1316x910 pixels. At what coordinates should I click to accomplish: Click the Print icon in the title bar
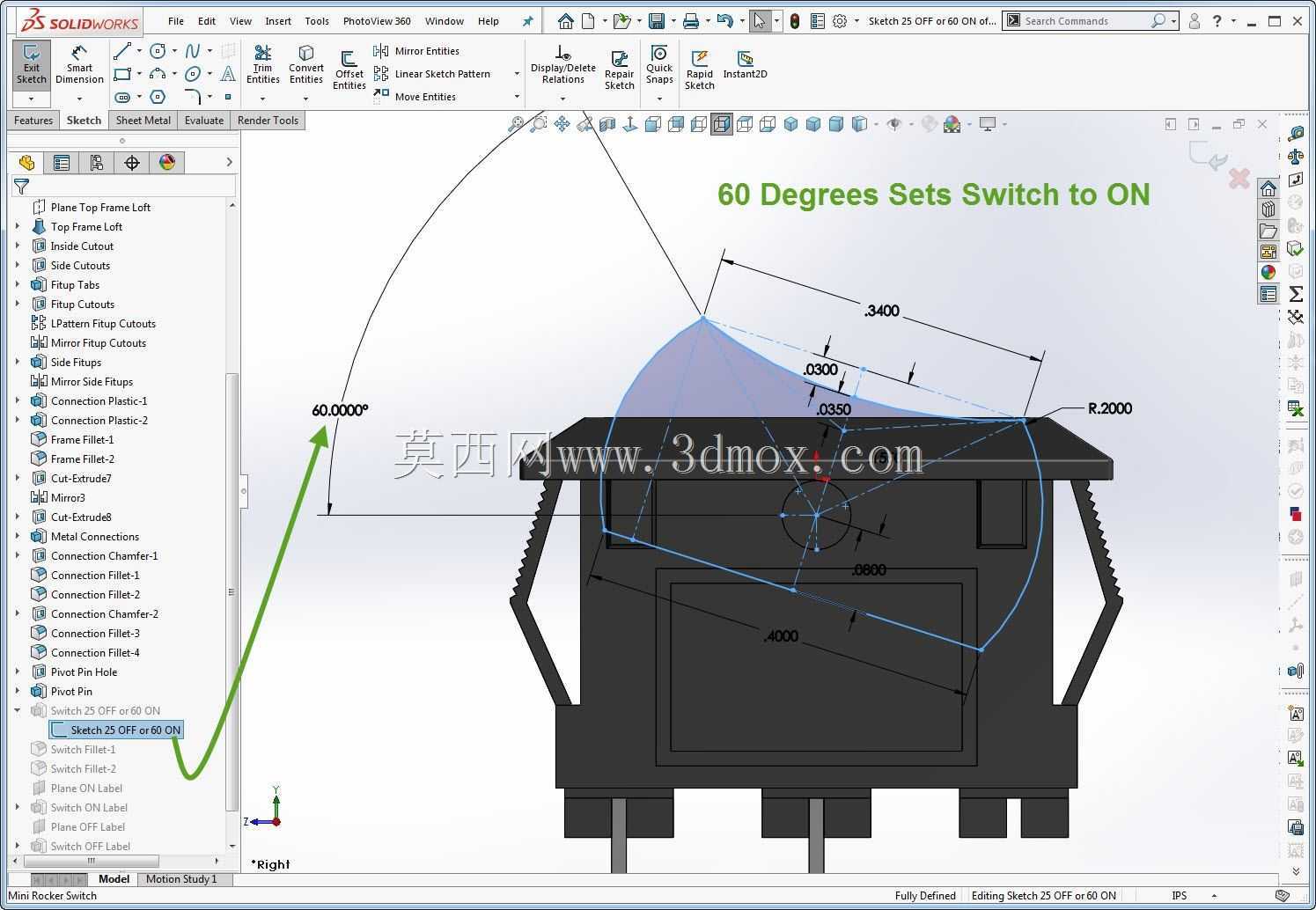(691, 21)
